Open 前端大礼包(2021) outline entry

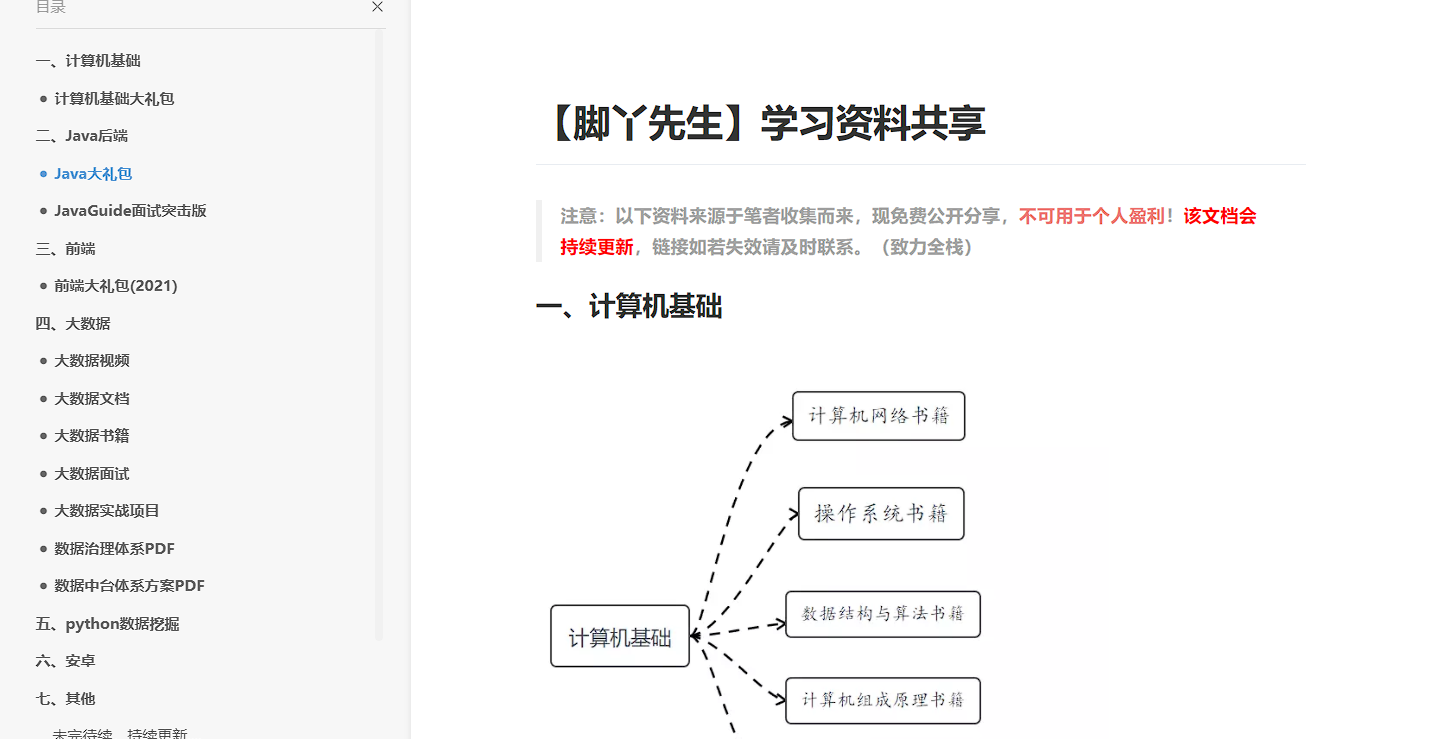coord(116,286)
